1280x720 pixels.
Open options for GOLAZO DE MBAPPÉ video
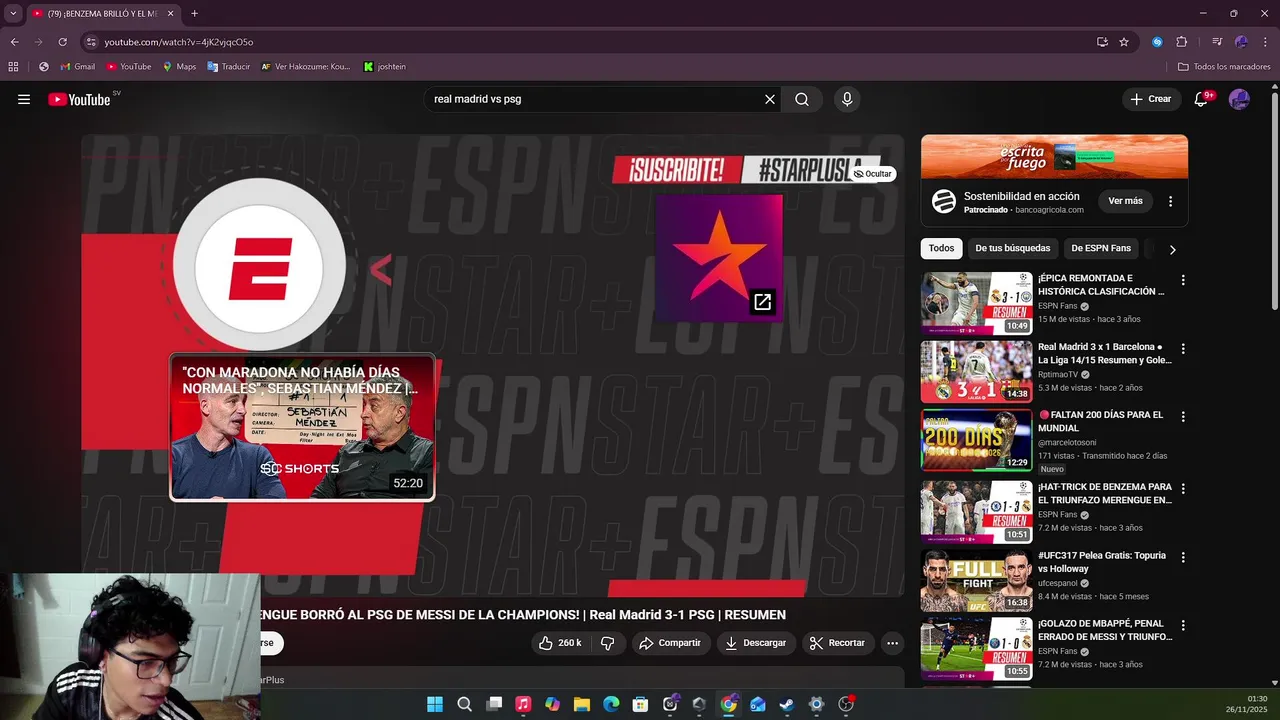1183,625
